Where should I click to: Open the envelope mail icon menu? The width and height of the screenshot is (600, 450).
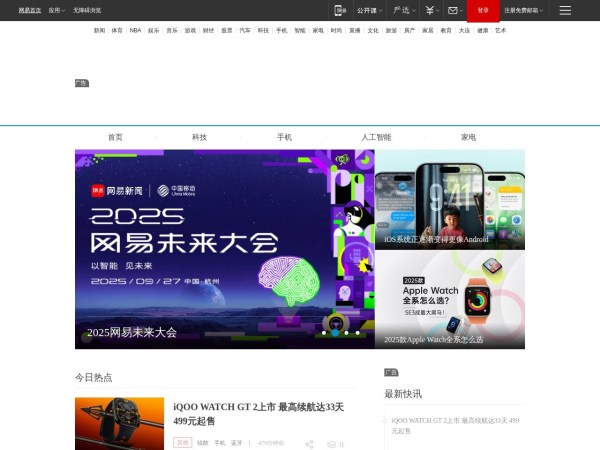tap(455, 10)
